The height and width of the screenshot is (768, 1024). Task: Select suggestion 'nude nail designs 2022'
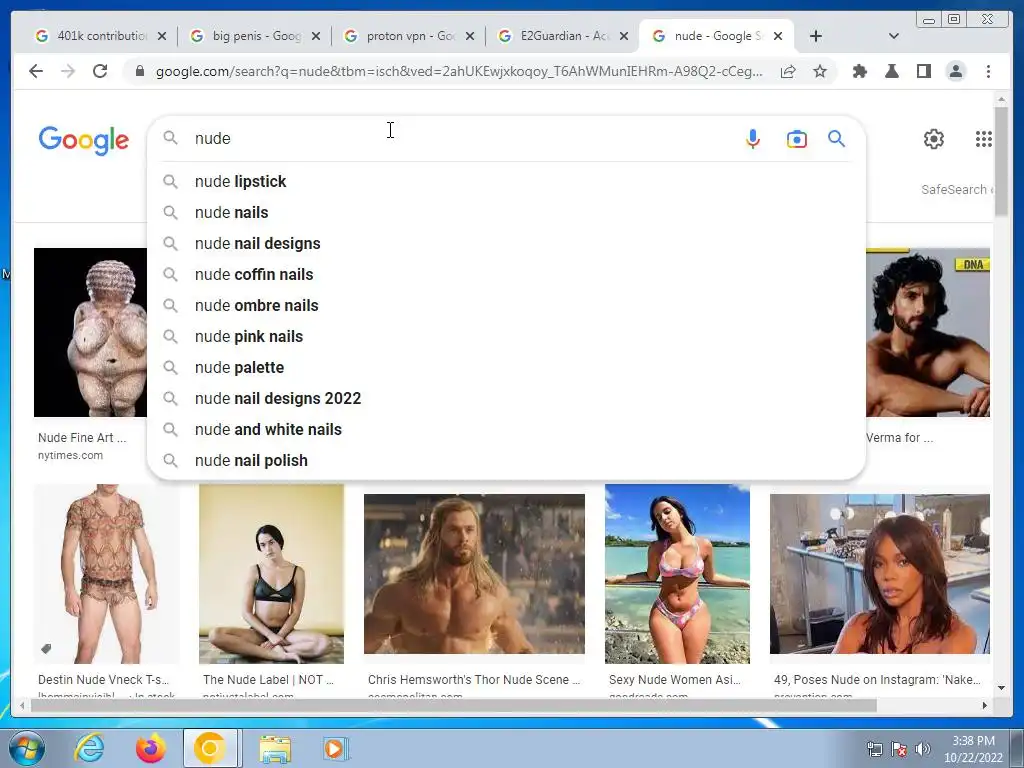pyautogui.click(x=507, y=398)
